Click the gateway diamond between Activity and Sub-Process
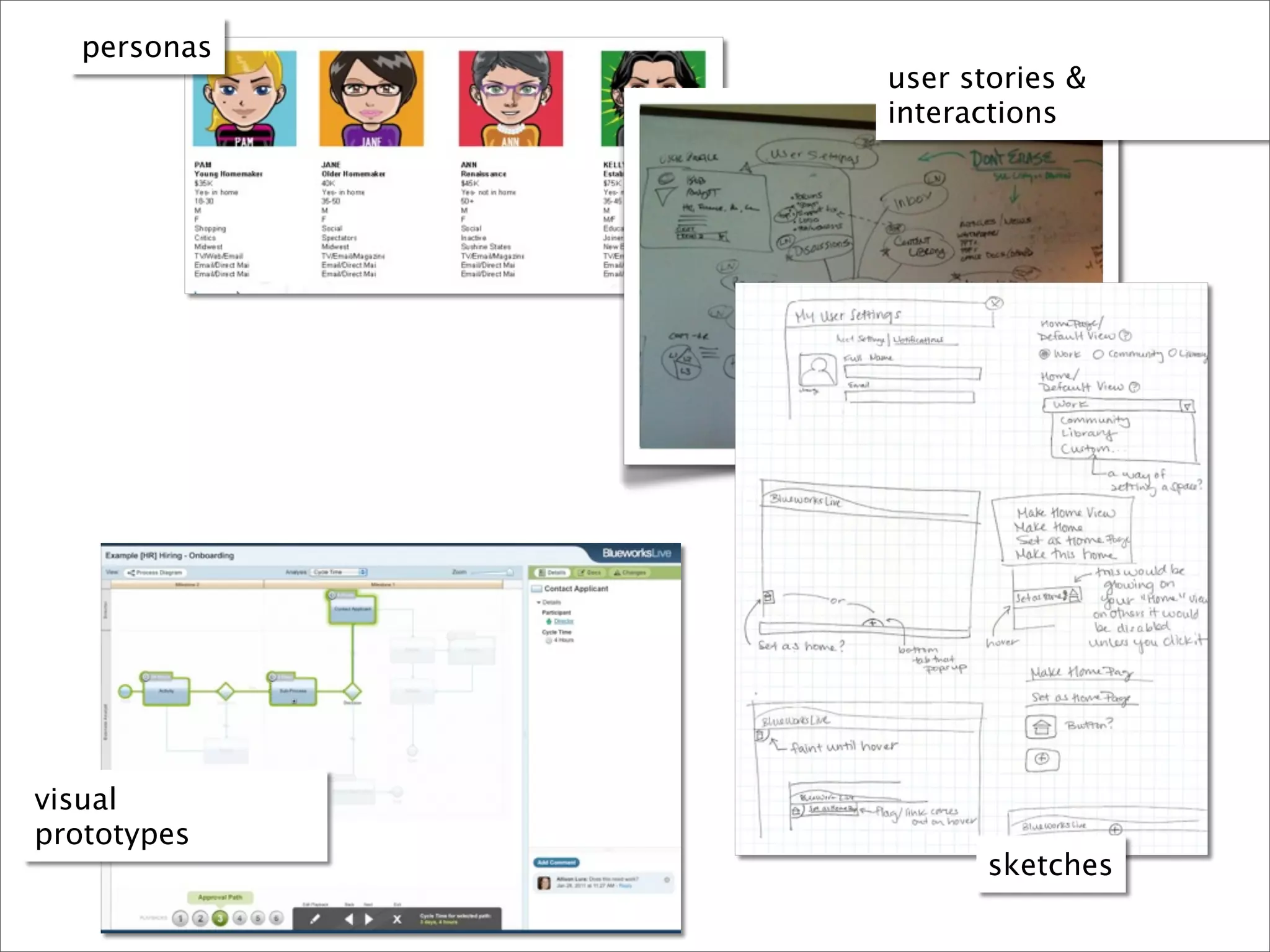 point(226,690)
